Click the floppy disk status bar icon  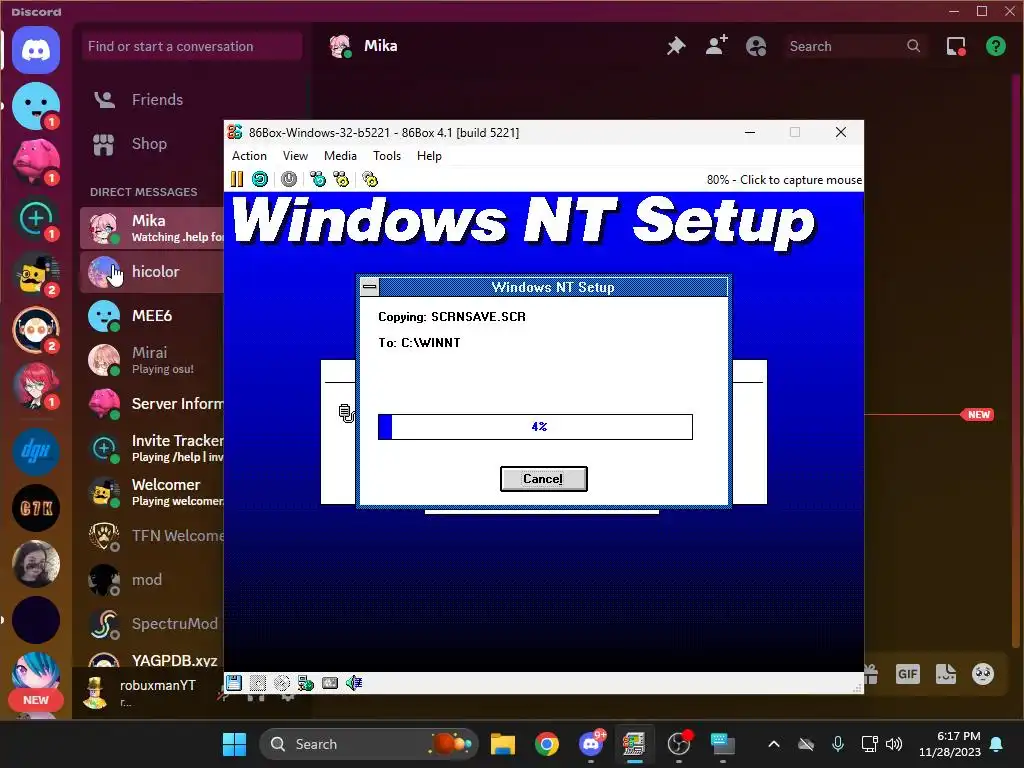tap(234, 683)
